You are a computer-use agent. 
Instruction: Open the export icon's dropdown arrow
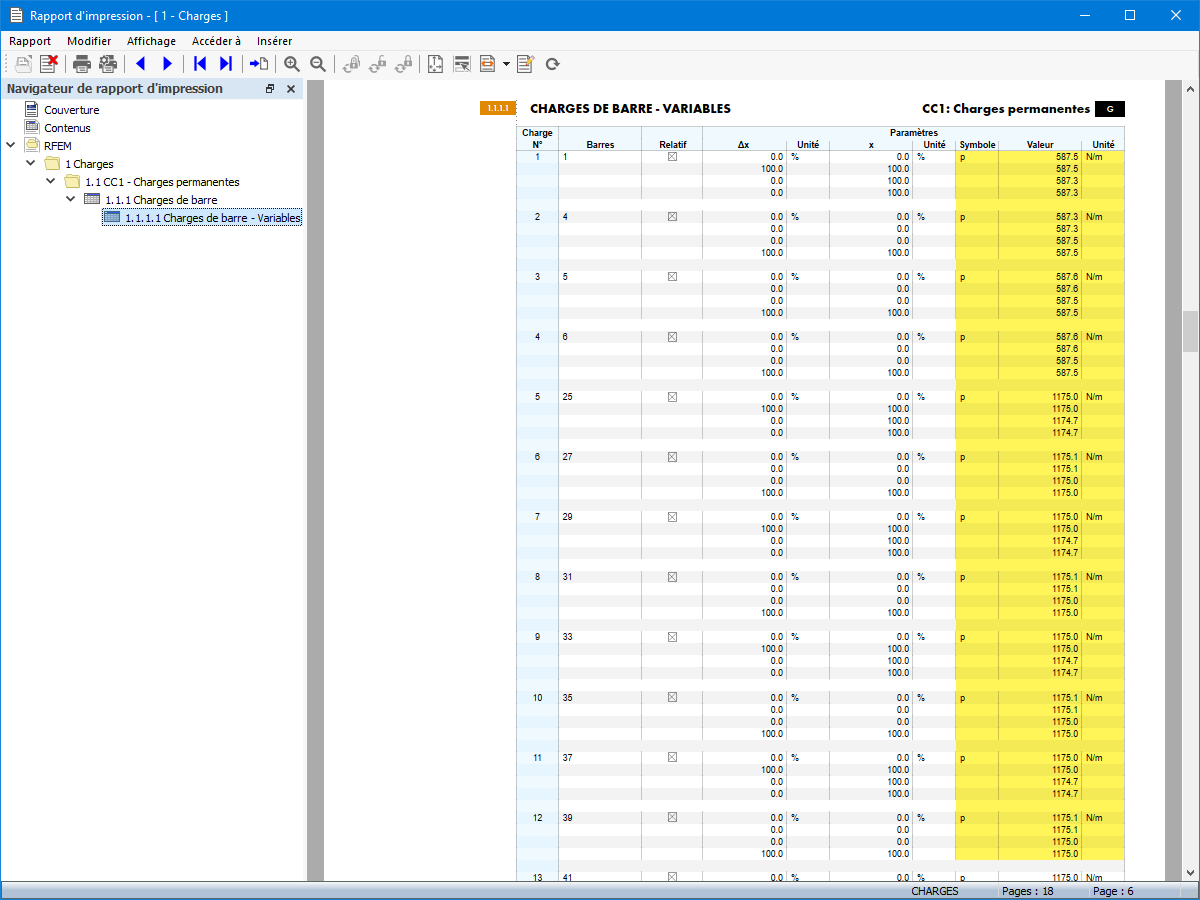506,64
